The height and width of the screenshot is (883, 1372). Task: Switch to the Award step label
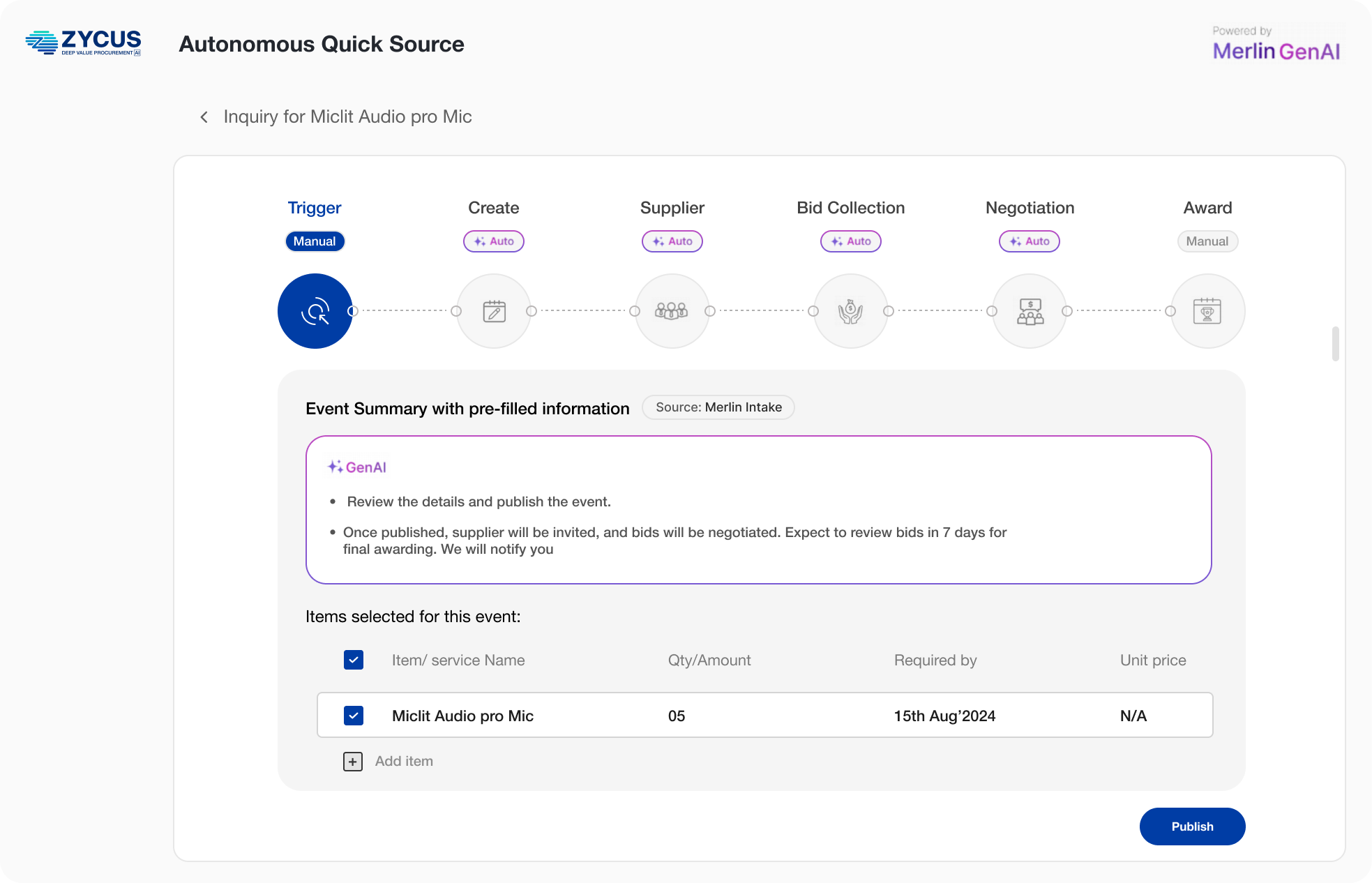[1207, 208]
